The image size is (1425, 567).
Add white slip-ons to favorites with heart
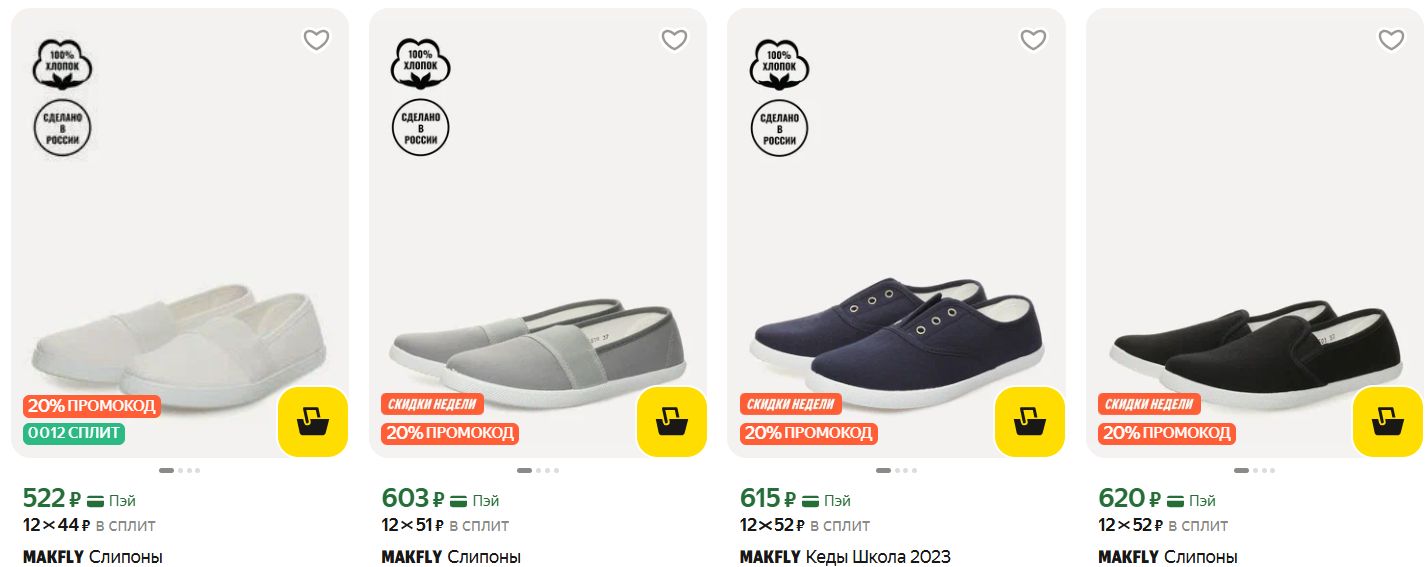(x=316, y=40)
